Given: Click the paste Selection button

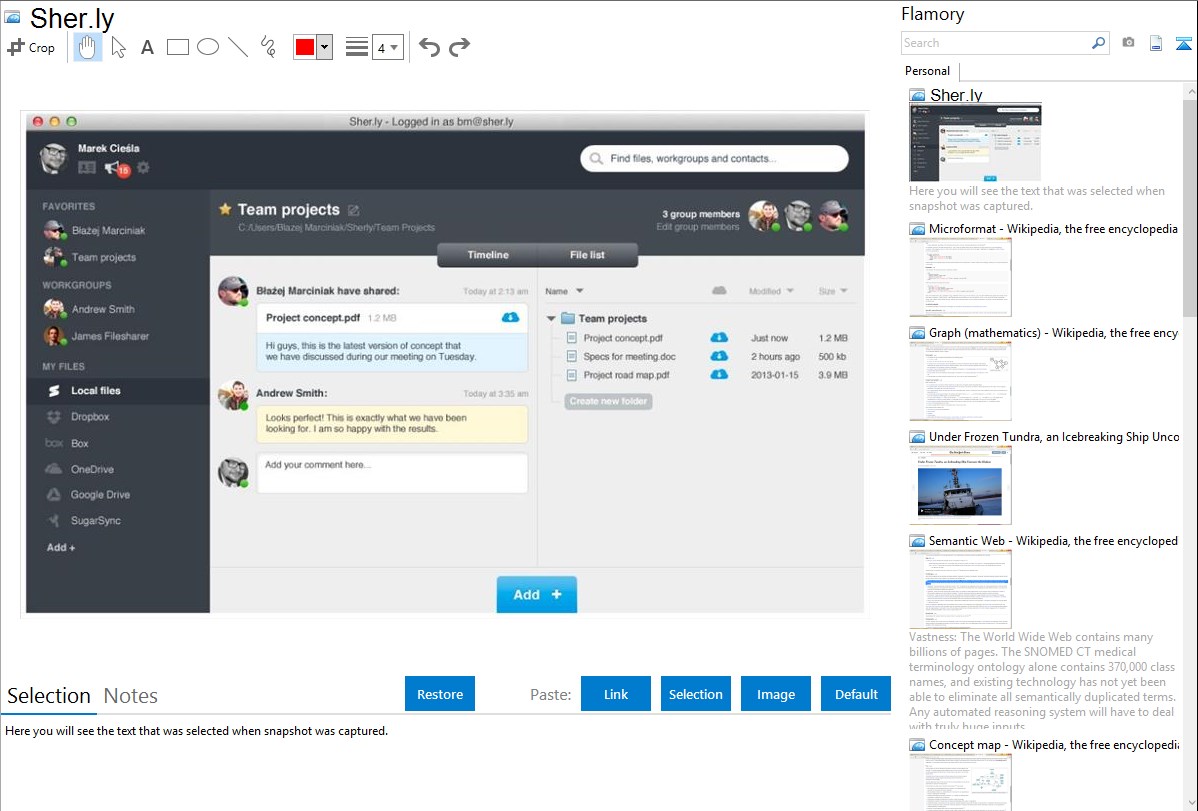Looking at the screenshot, I should pos(695,694).
